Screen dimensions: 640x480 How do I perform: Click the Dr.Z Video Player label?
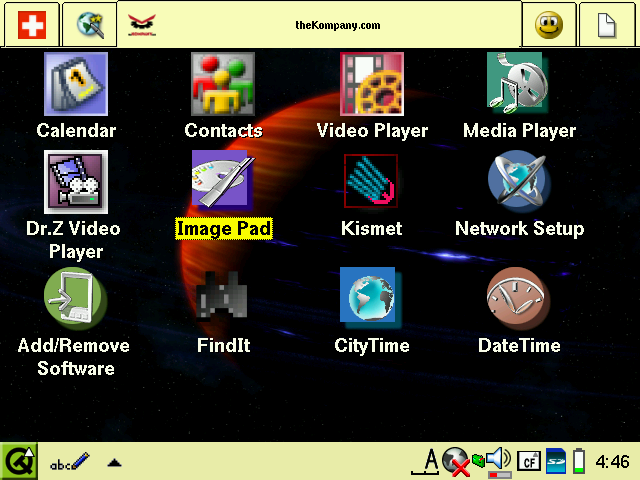point(74,240)
